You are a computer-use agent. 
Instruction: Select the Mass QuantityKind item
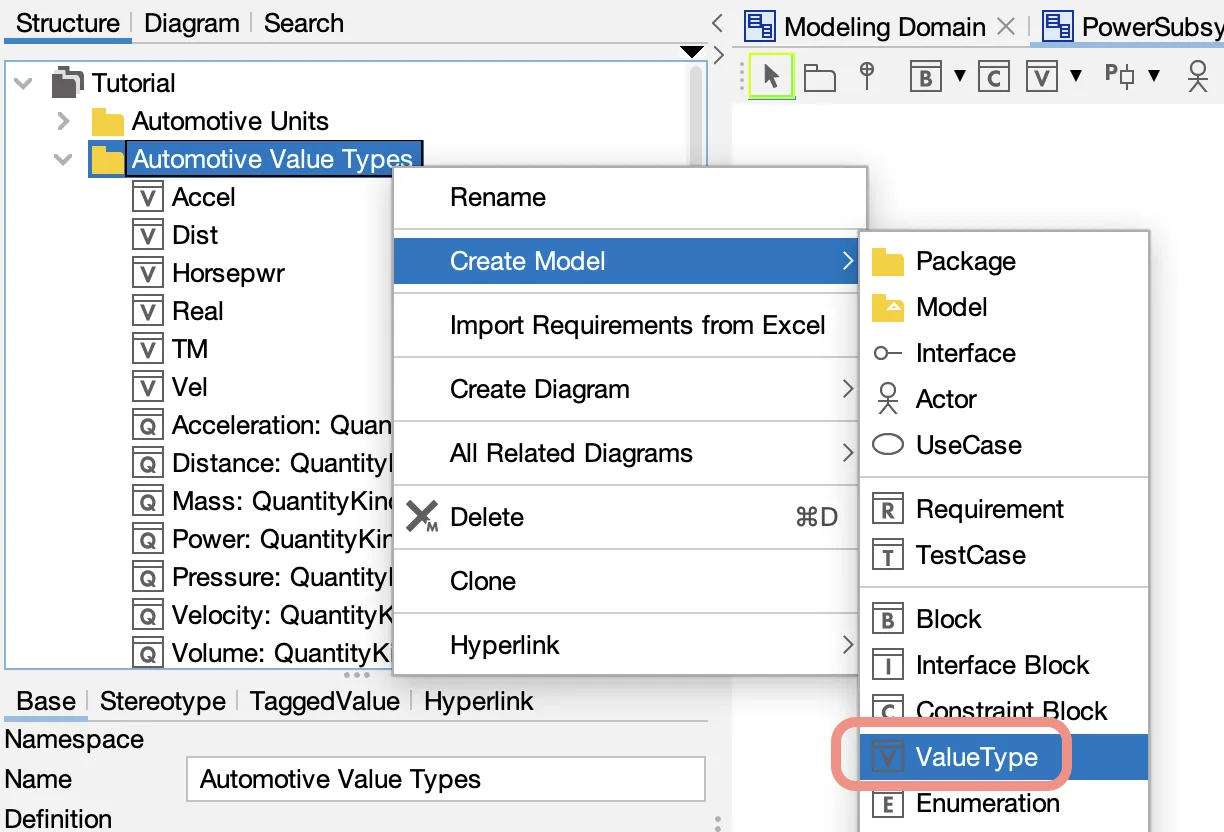281,501
